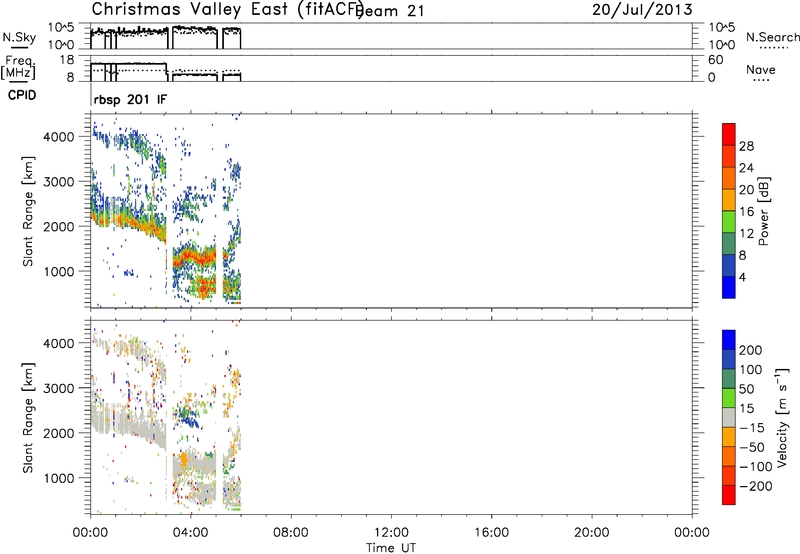Click the '12:00' time axis tick label

click(391, 533)
